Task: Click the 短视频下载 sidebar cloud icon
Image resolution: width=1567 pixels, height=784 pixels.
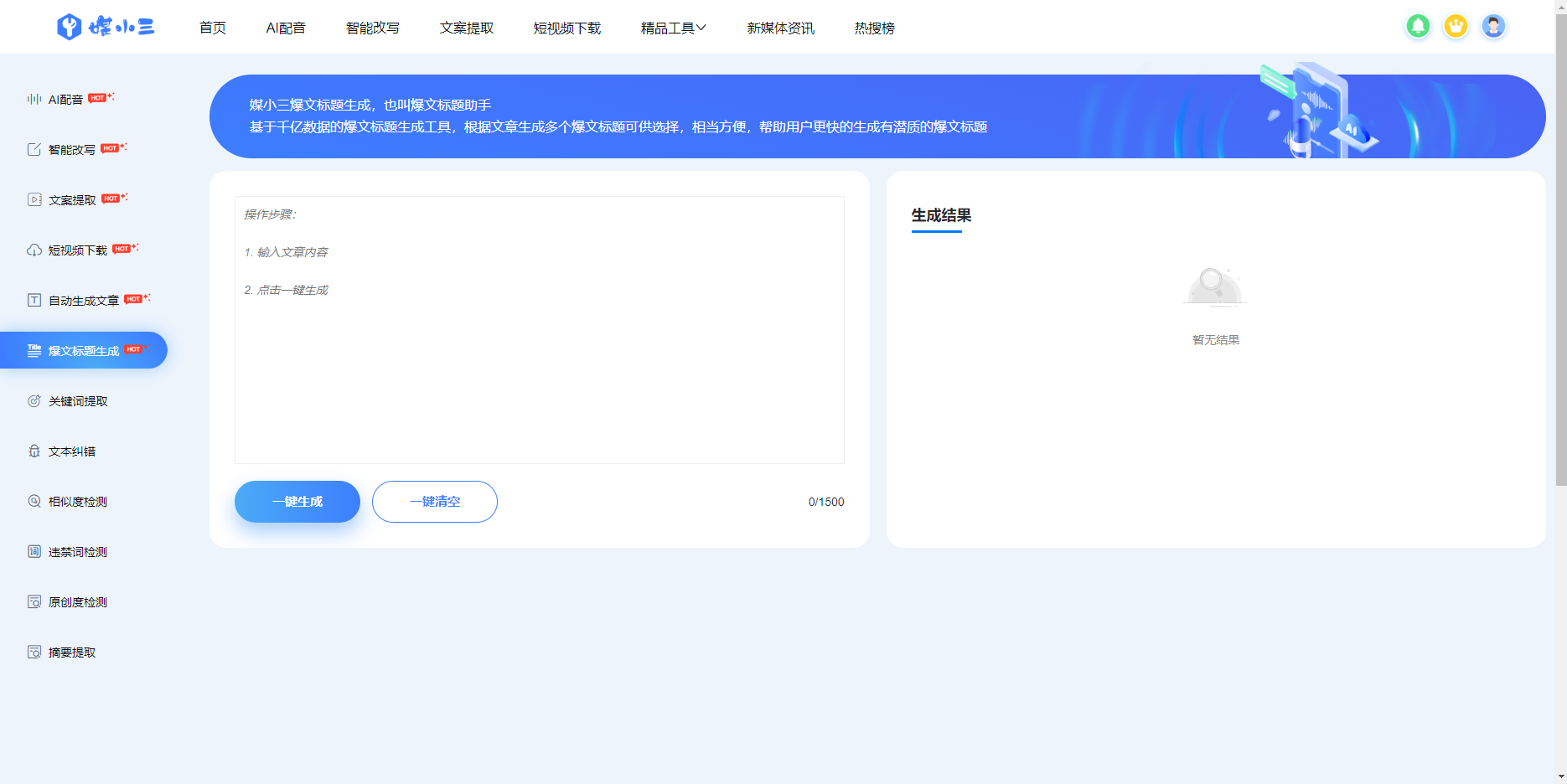Action: (x=34, y=250)
